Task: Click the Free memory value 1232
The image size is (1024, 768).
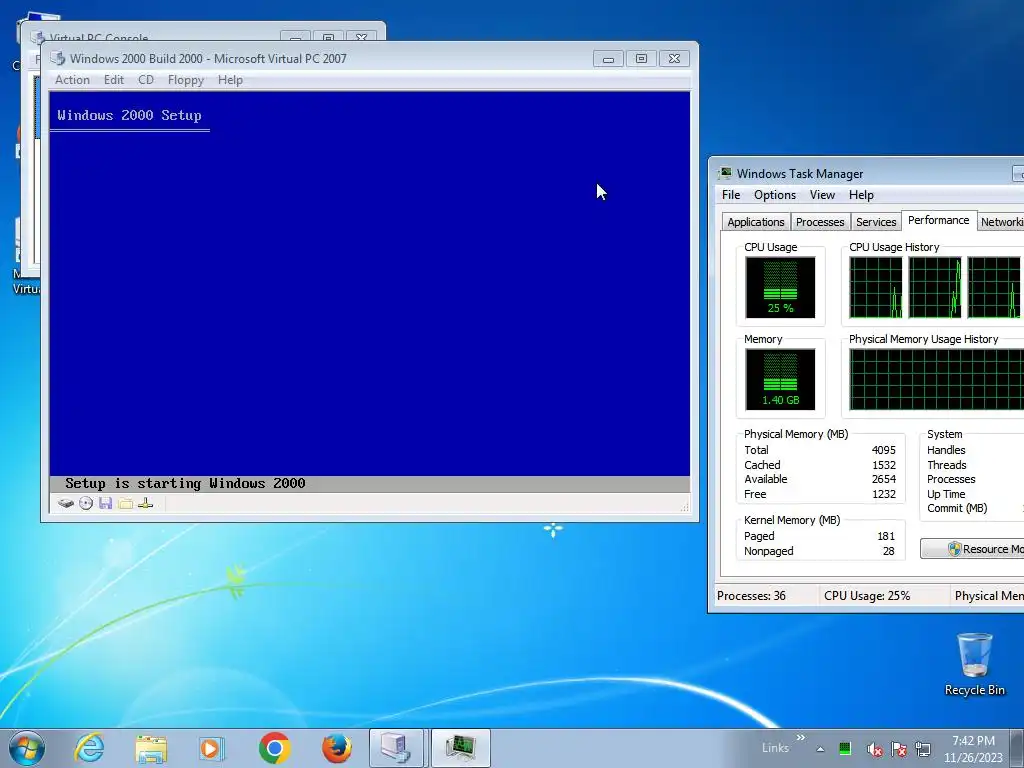Action: [x=884, y=494]
